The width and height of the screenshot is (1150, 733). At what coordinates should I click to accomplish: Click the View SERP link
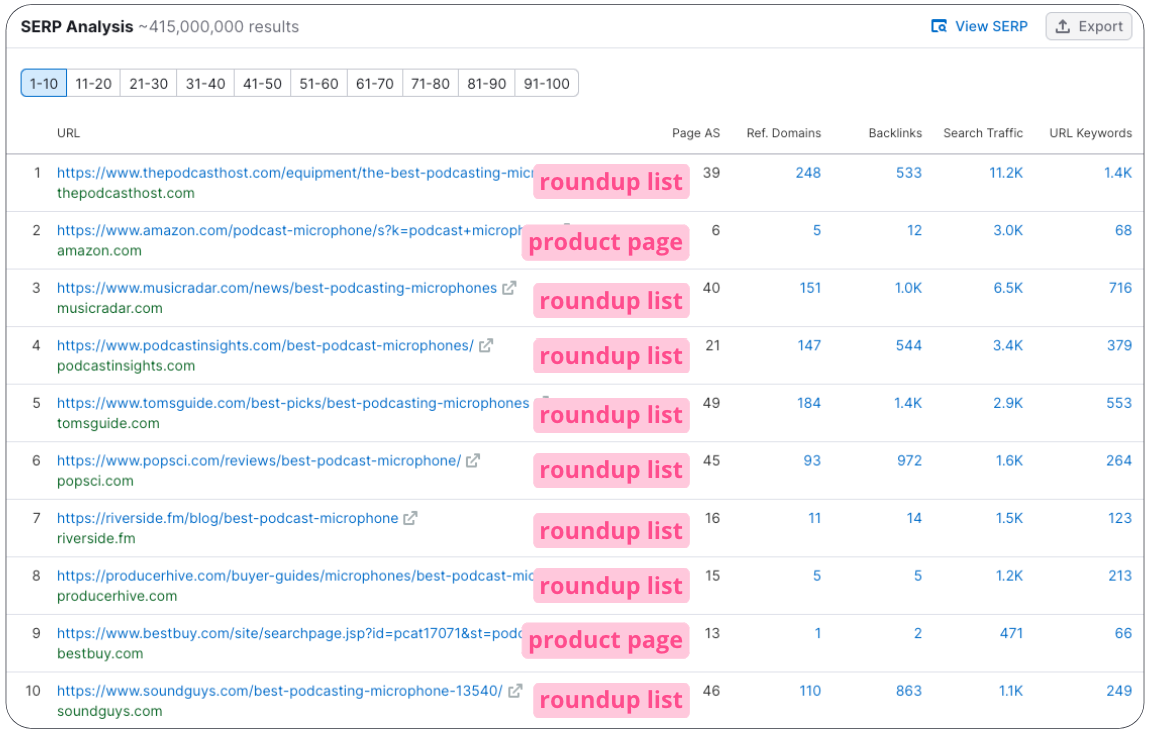click(x=979, y=26)
